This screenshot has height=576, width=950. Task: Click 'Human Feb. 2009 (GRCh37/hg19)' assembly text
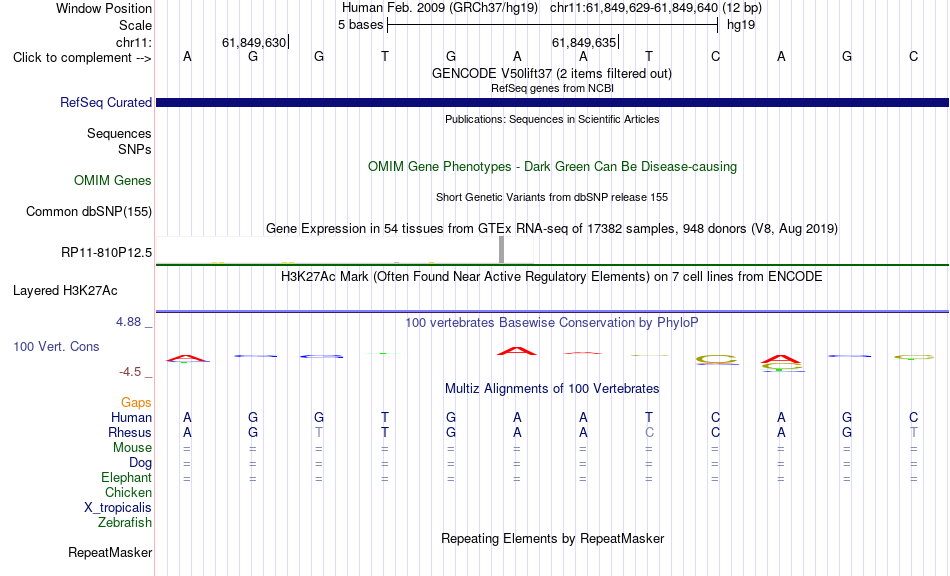(x=441, y=8)
